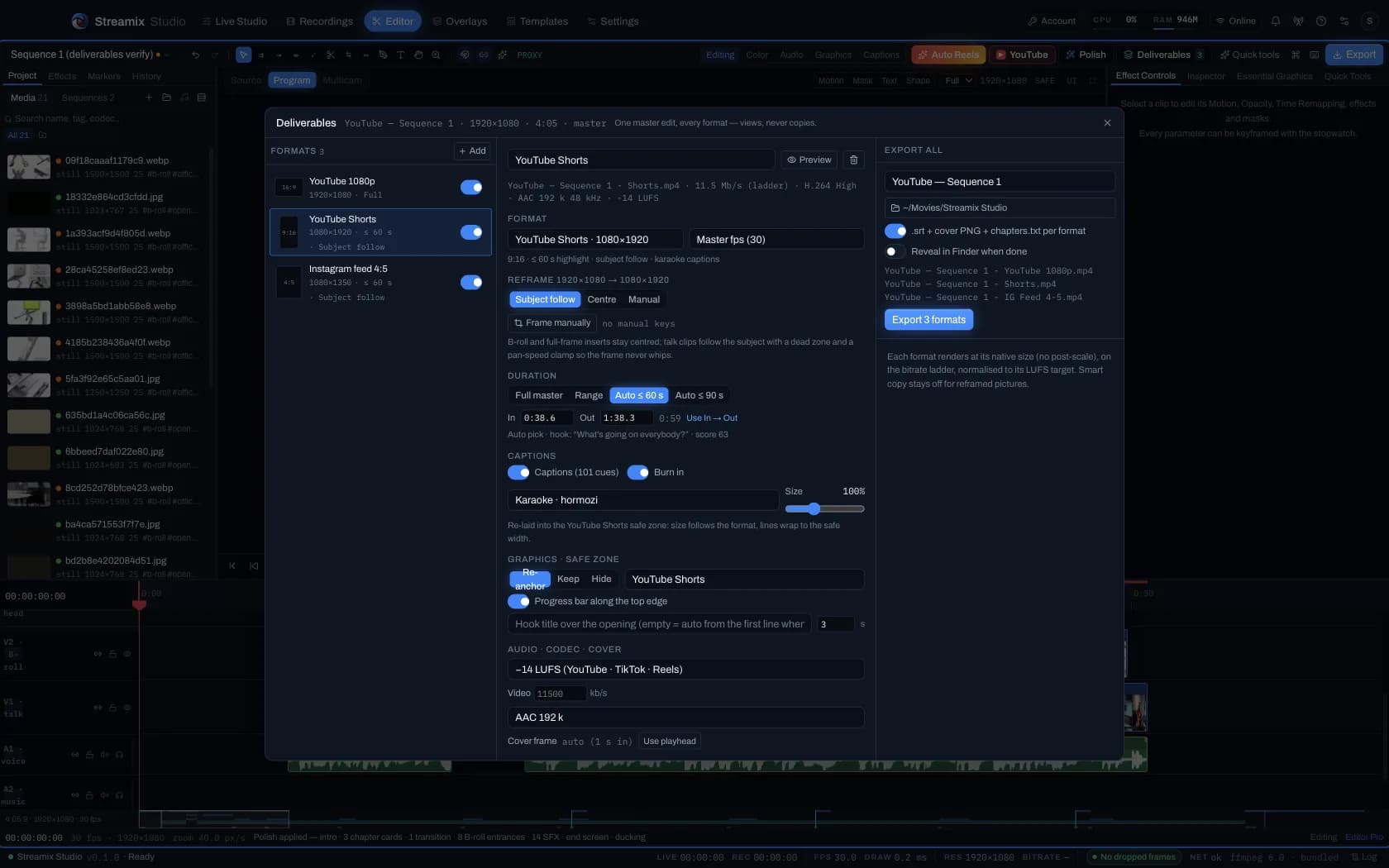The height and width of the screenshot is (868, 1389).
Task: Toggle progress bar along the top edge
Action: coord(518,601)
